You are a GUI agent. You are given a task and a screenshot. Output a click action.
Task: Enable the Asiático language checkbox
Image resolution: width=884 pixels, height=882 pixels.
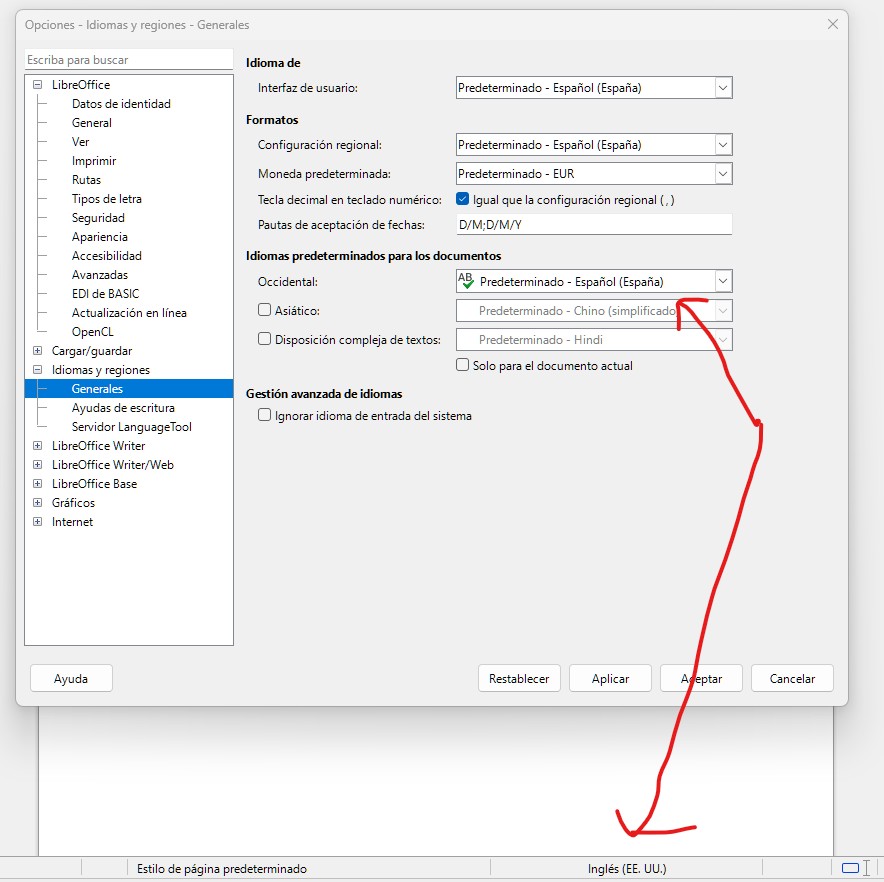265,310
